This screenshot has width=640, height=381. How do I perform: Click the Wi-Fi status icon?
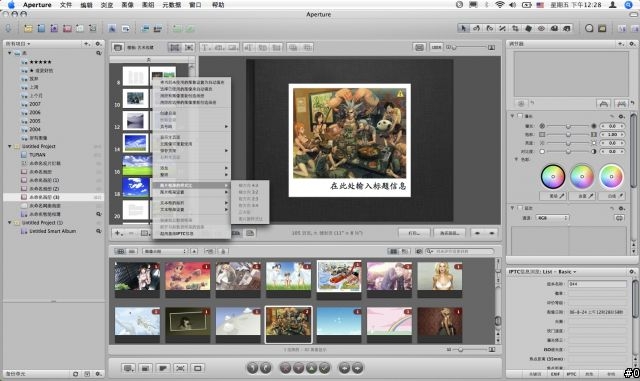[x=500, y=4]
